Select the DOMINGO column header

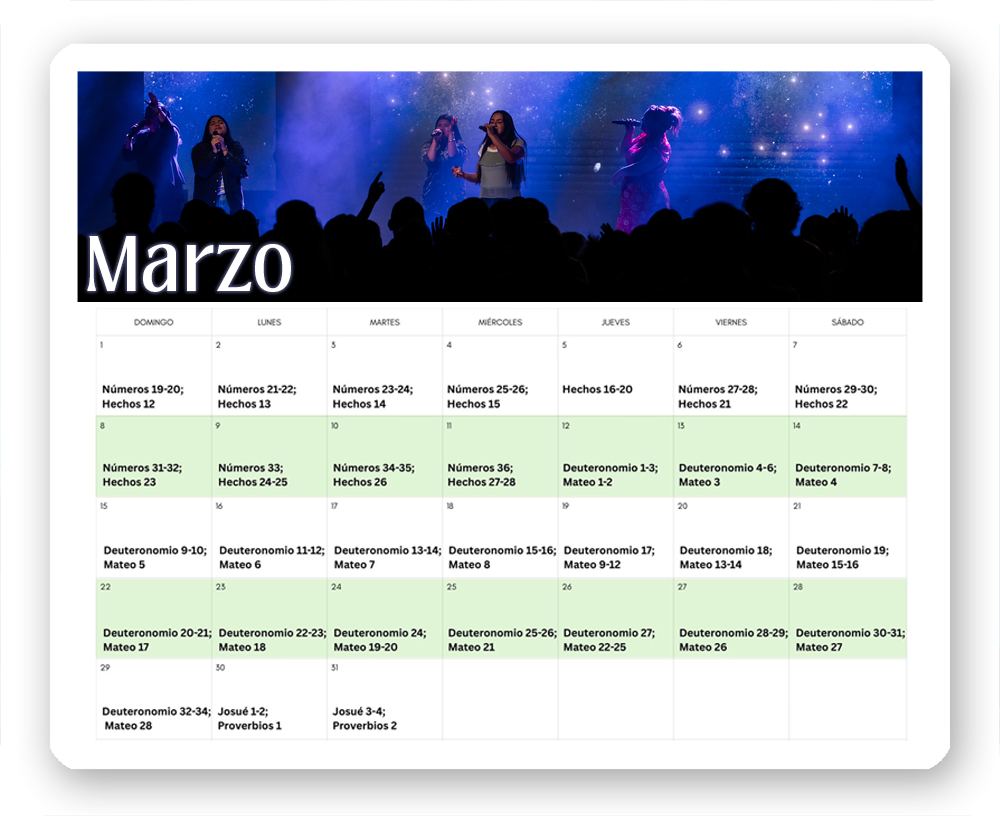click(154, 322)
